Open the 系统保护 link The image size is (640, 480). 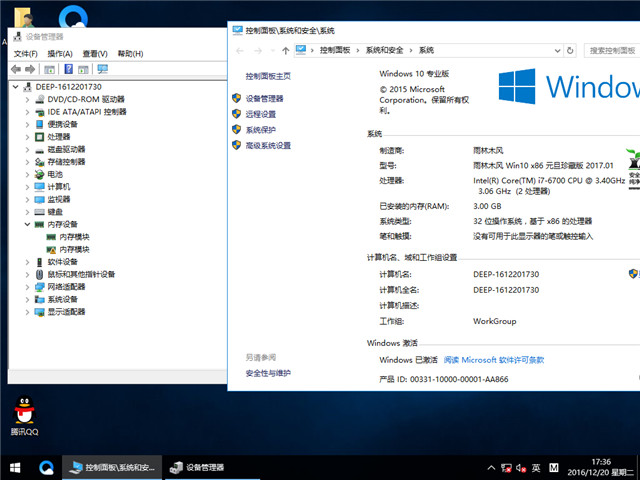pos(260,130)
